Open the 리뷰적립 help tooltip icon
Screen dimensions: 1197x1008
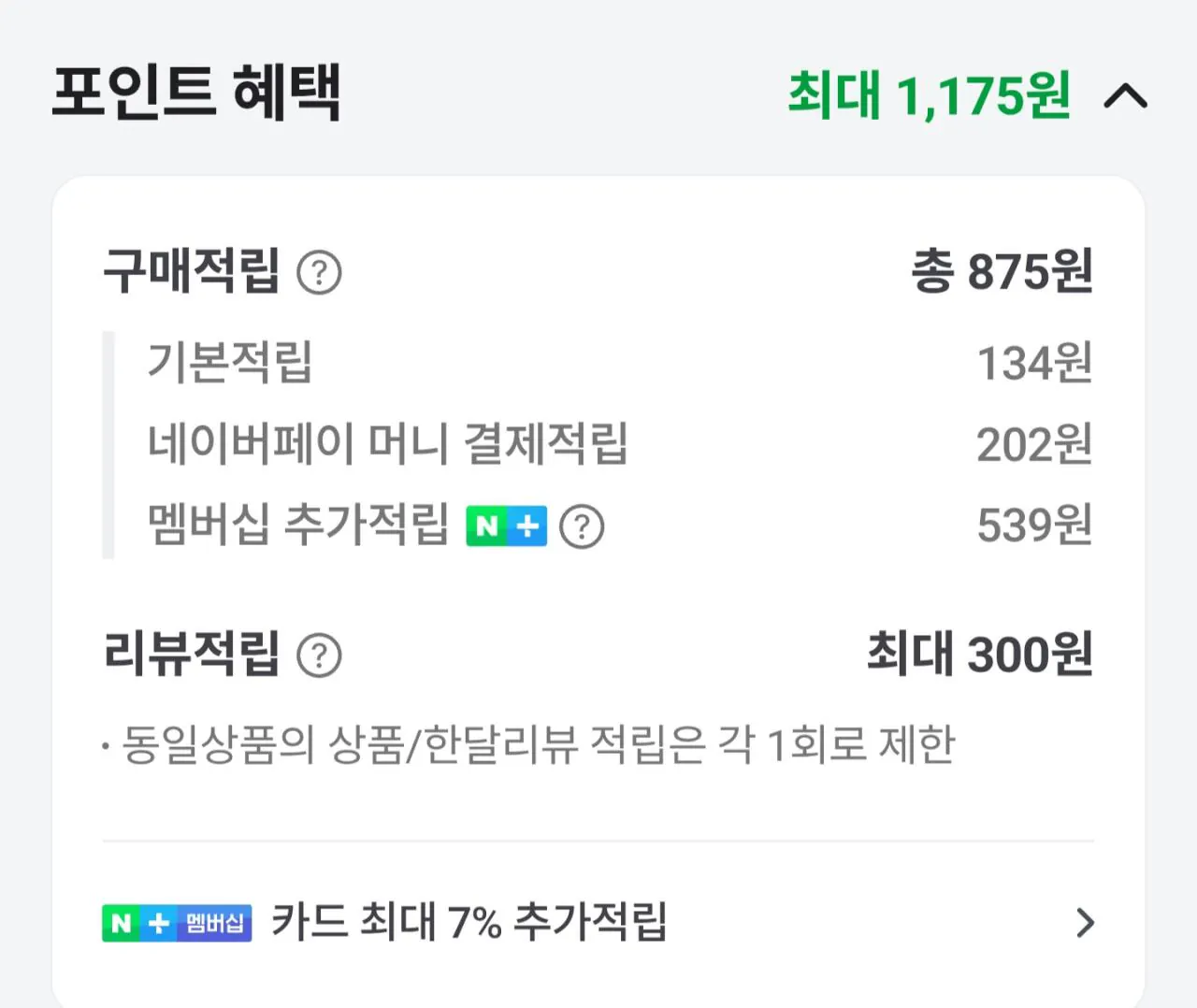pos(319,655)
